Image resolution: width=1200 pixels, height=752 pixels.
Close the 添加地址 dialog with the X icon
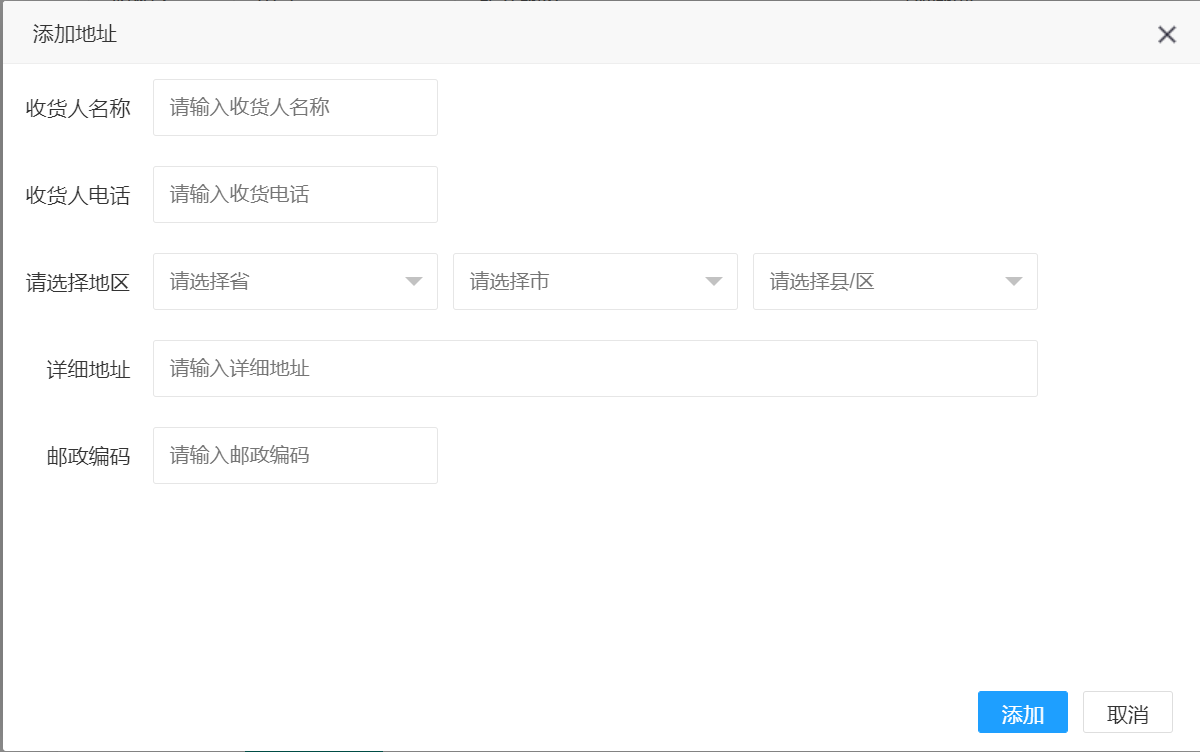tap(1166, 34)
